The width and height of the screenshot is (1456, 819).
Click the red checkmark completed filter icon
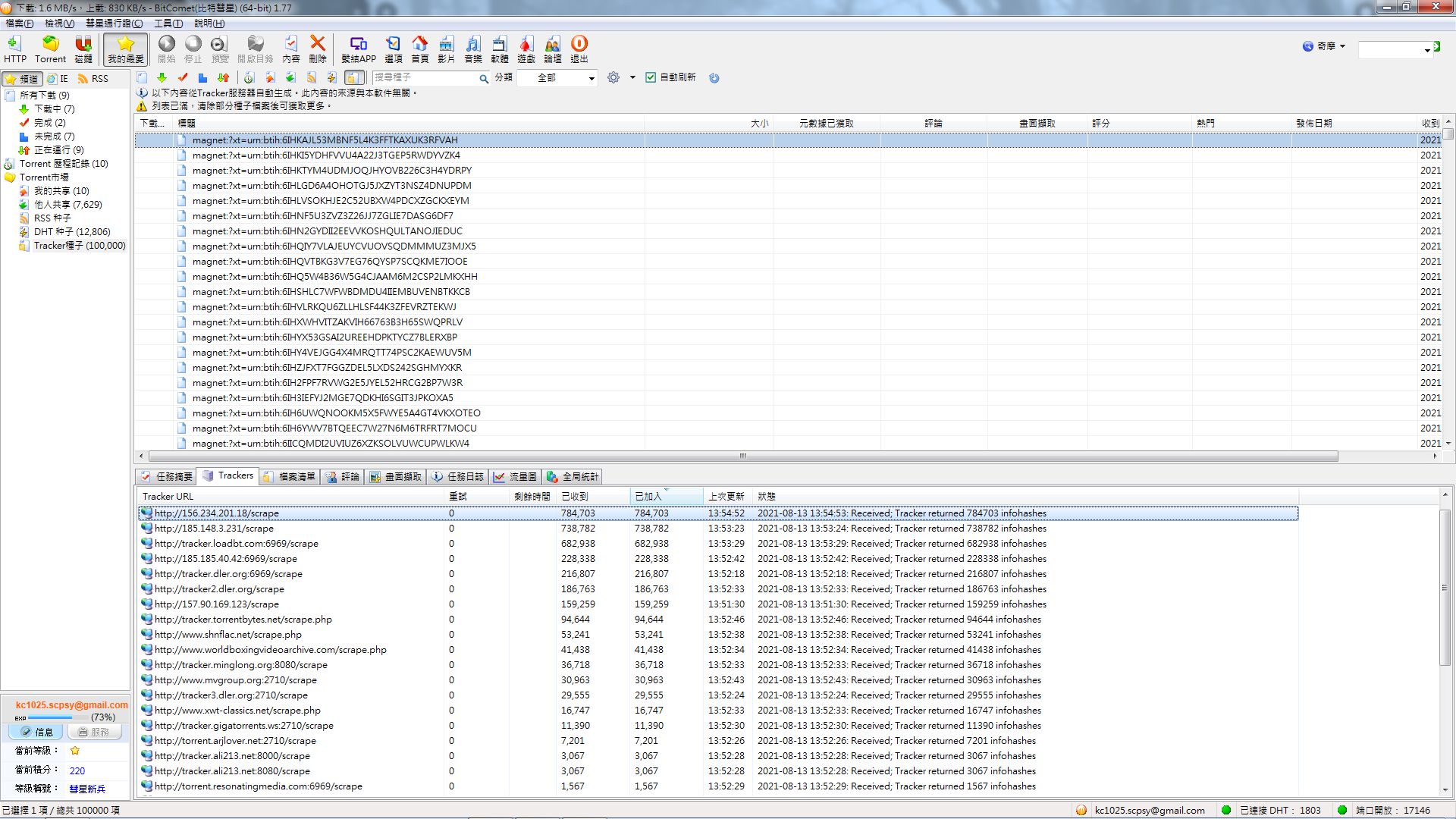[183, 77]
